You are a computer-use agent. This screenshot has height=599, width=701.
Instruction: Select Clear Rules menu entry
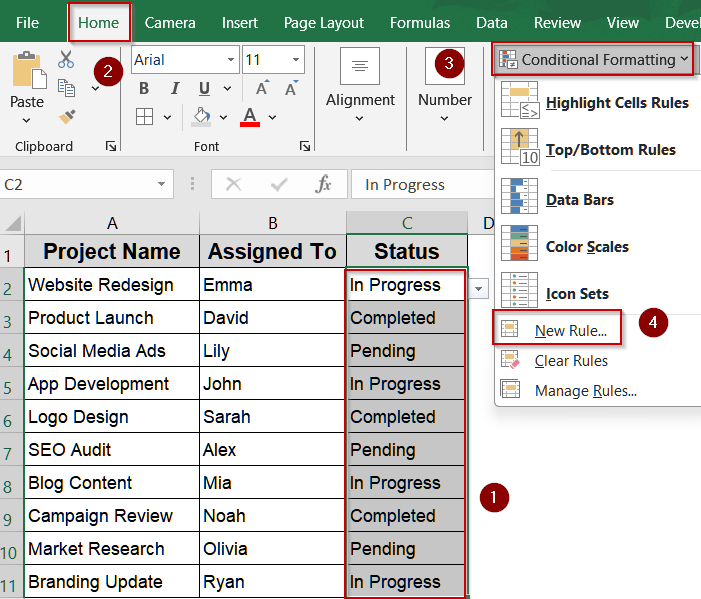pyautogui.click(x=571, y=361)
